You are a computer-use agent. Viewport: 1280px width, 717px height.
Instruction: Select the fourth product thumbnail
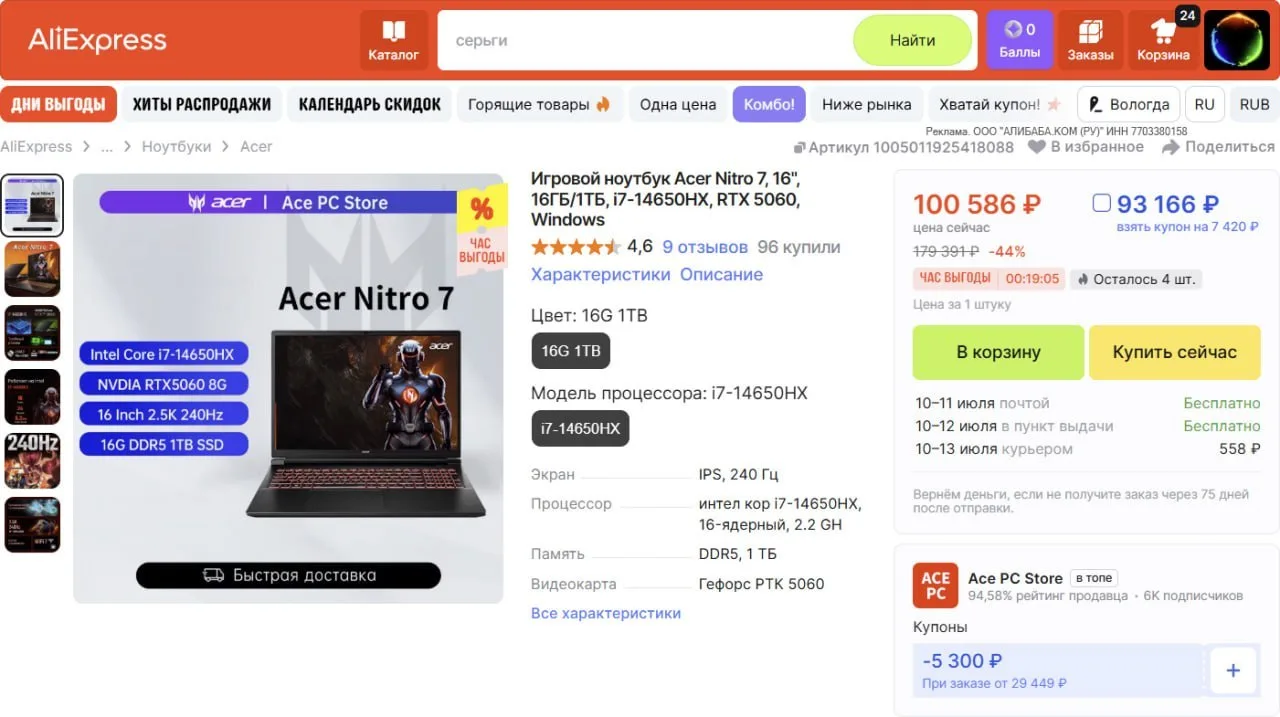click(33, 397)
